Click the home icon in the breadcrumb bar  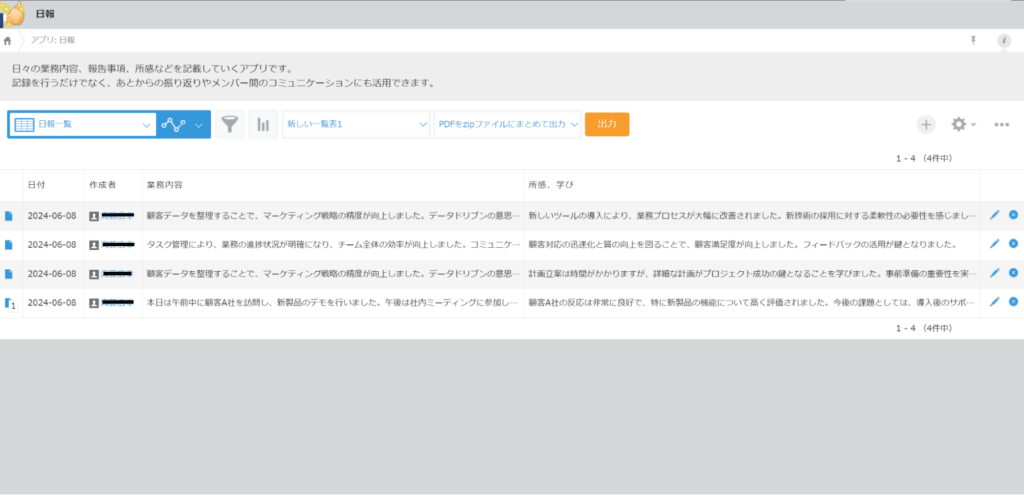tap(9, 40)
